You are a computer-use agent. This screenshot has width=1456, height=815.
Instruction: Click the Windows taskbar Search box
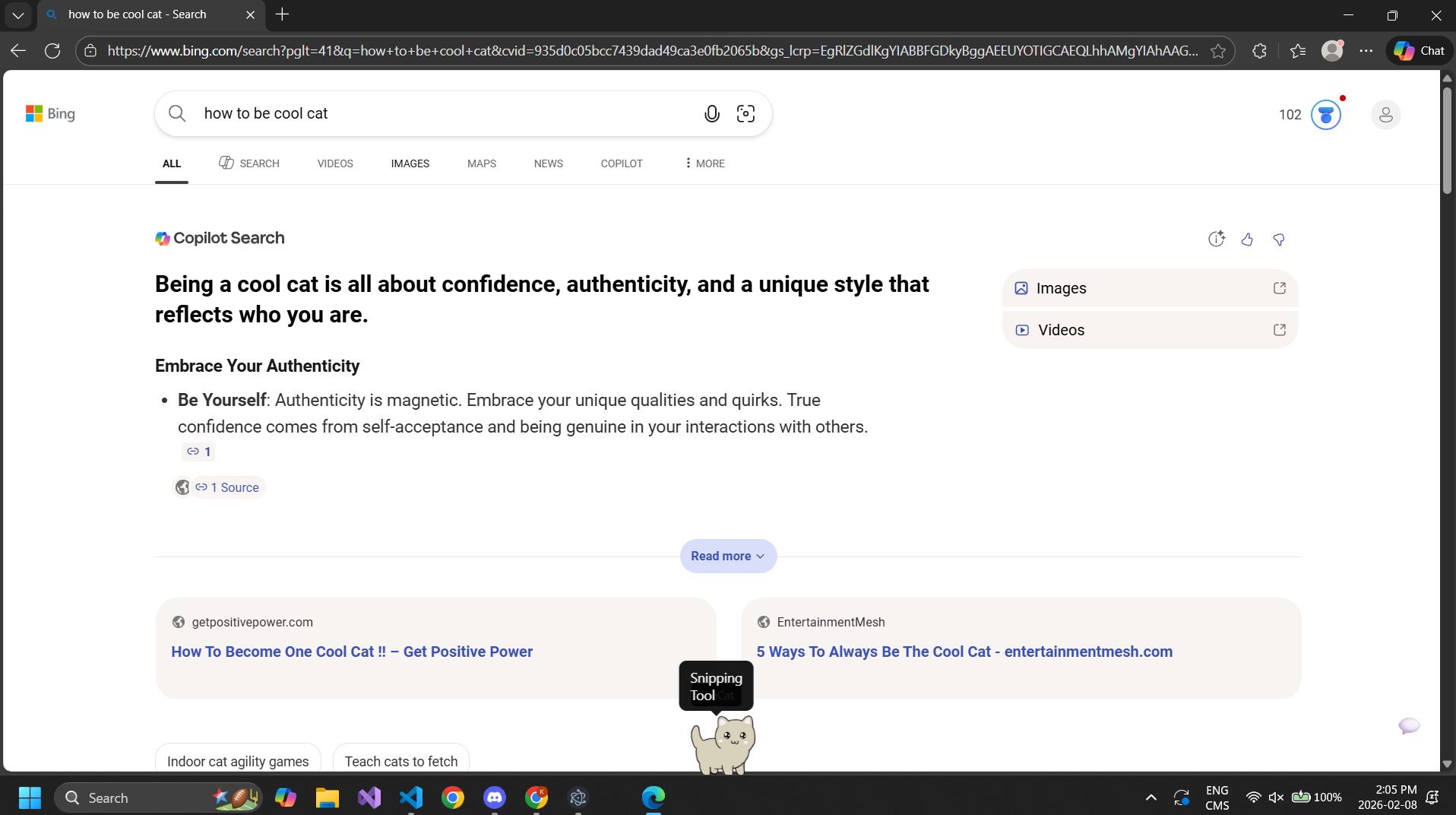coord(158,798)
